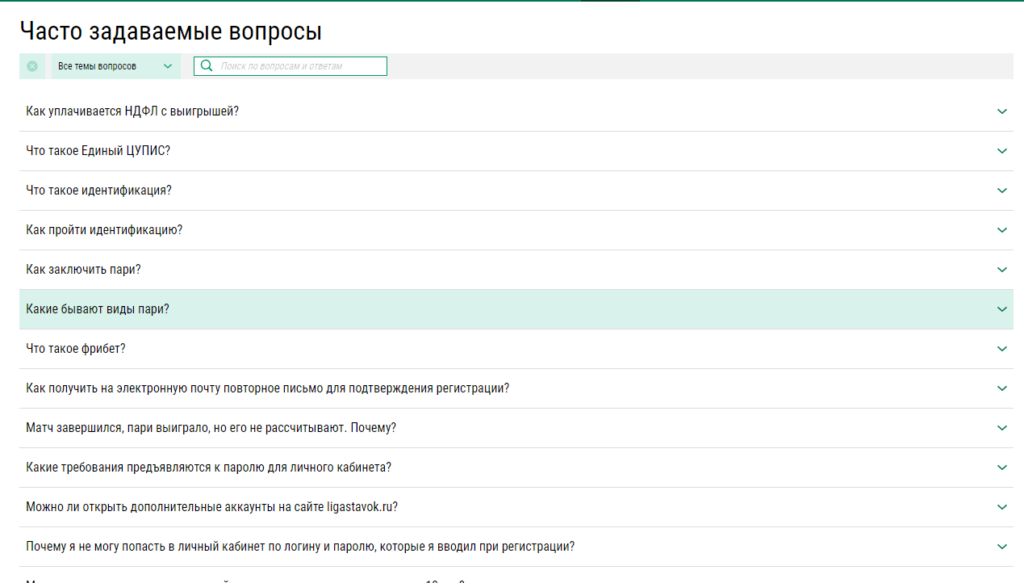This screenshot has width=1024, height=583.
Task: Expand chevron for 'Какие бывают виды пари?'
Action: pyautogui.click(x=1002, y=309)
